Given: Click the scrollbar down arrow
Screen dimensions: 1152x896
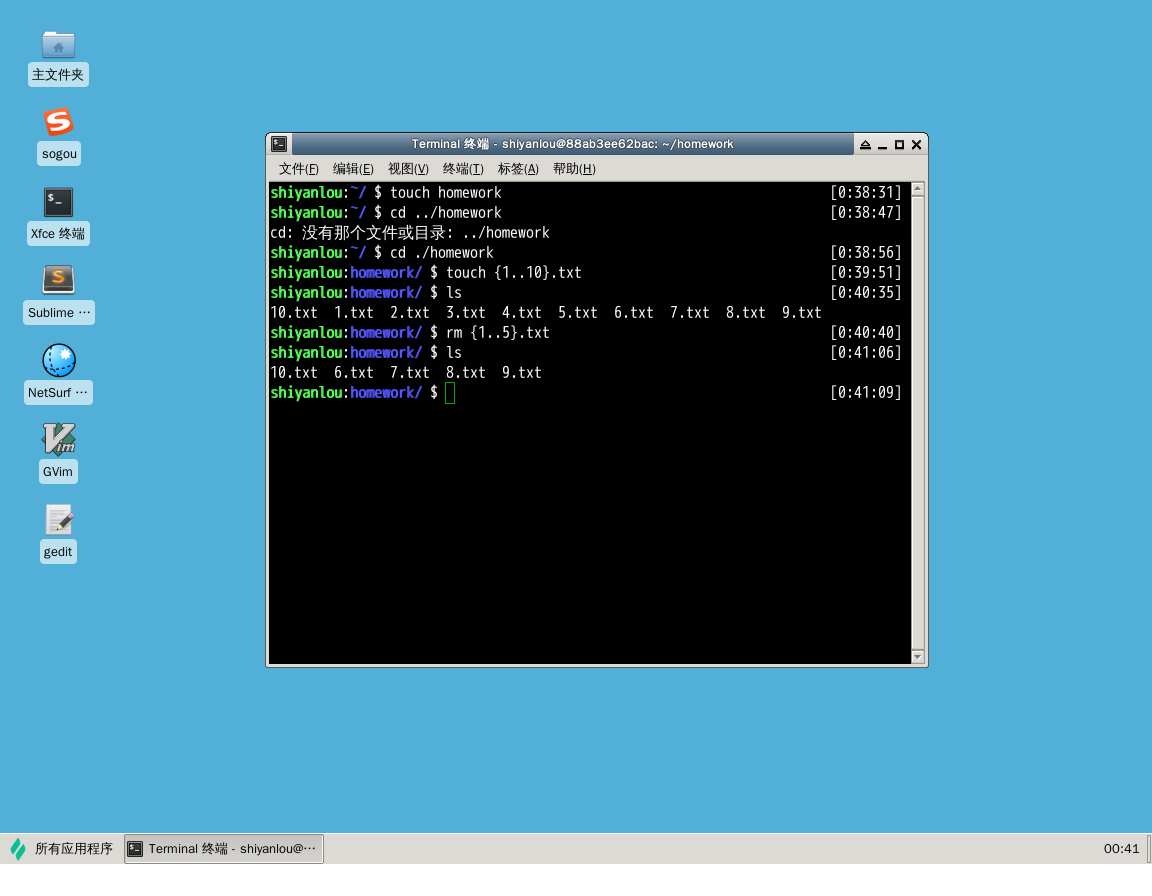Looking at the screenshot, I should tap(917, 657).
